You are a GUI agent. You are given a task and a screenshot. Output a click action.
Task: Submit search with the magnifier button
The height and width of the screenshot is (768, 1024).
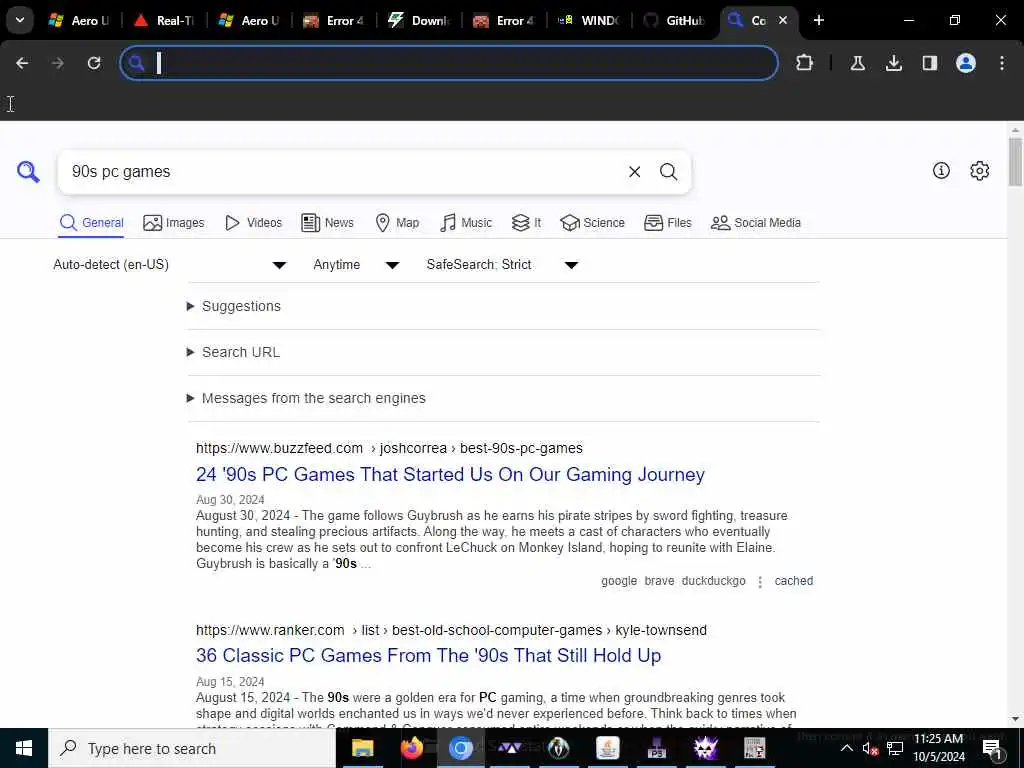coord(668,172)
